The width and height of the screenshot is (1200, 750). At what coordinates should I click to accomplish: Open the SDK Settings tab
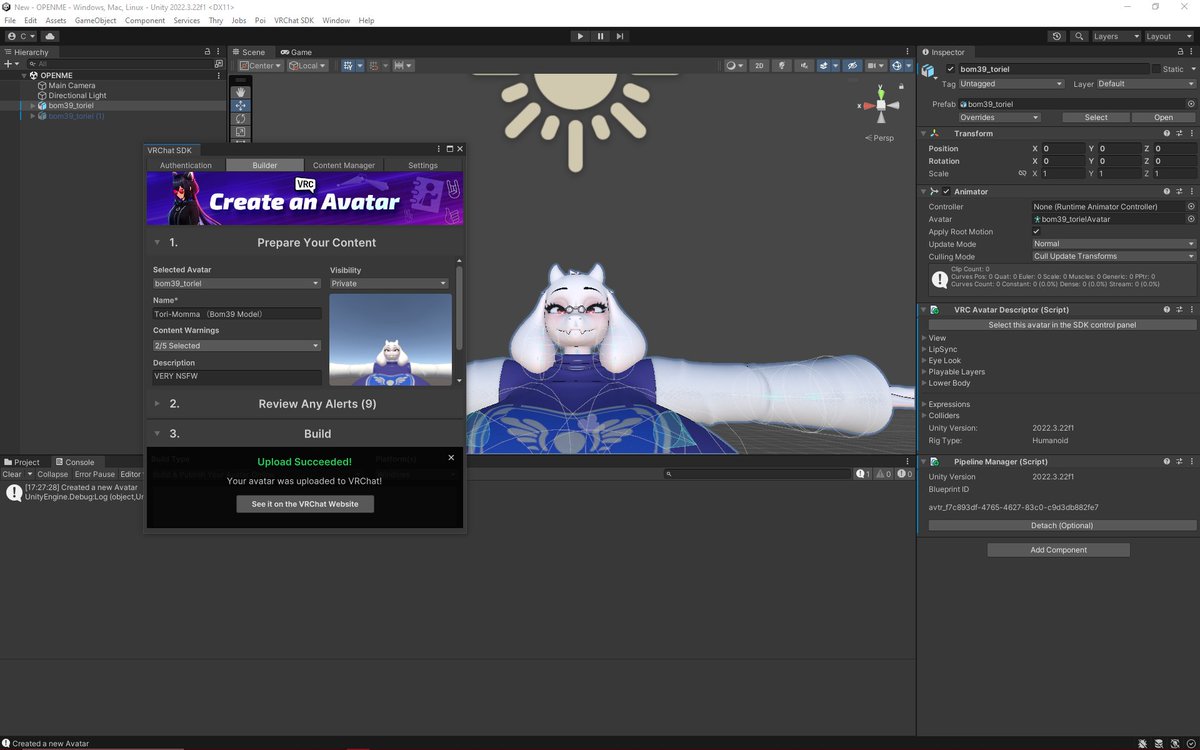coord(423,165)
